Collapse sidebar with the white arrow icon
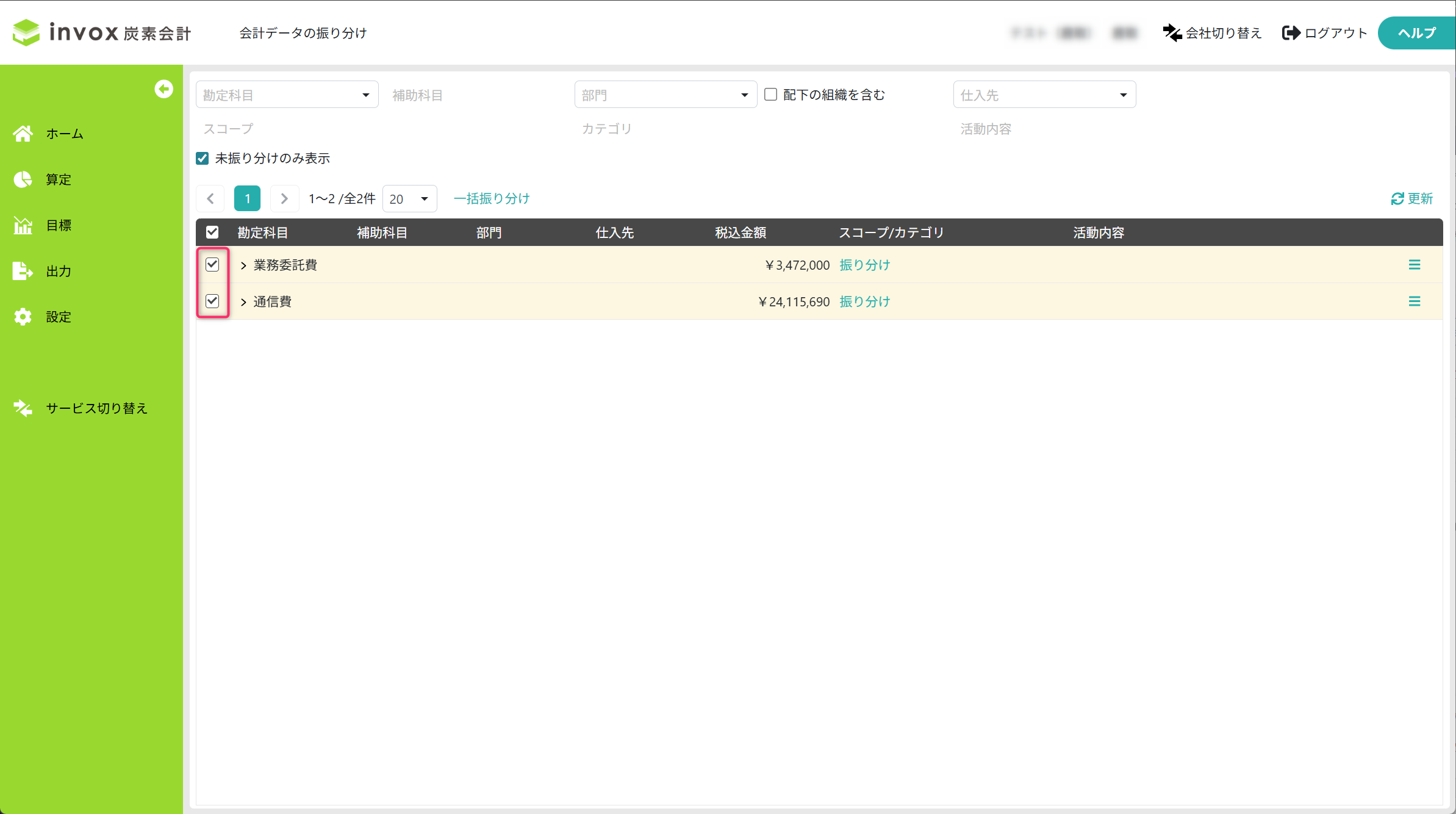This screenshot has width=1456, height=814. [163, 89]
